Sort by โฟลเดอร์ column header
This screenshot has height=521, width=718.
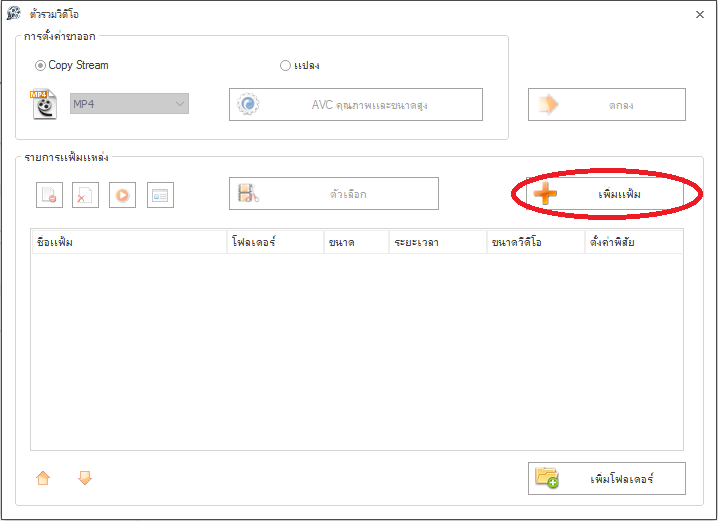click(x=276, y=242)
